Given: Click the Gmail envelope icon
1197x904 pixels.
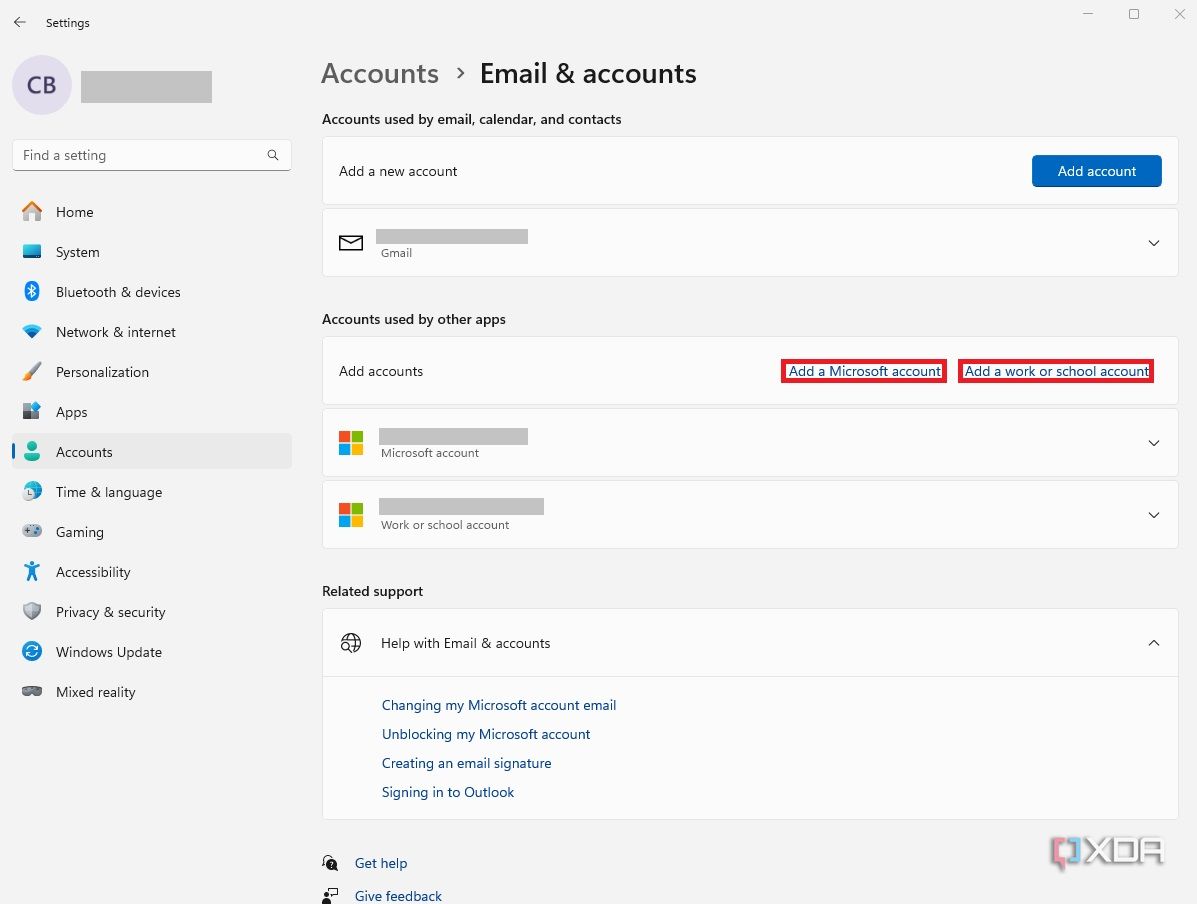Looking at the screenshot, I should [350, 243].
